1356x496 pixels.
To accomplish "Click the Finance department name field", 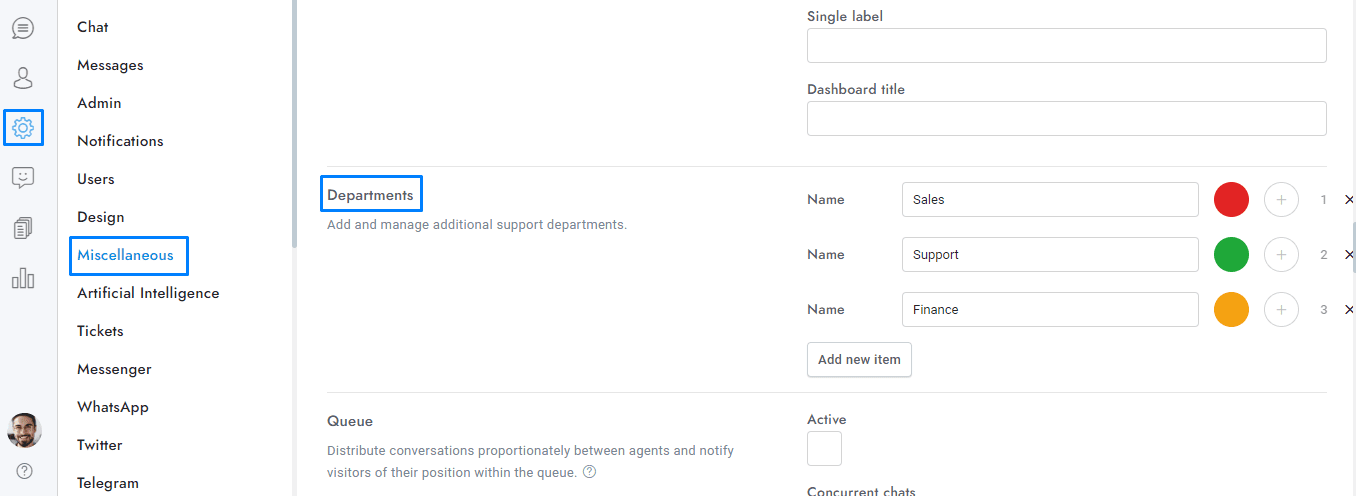I will (x=1049, y=310).
